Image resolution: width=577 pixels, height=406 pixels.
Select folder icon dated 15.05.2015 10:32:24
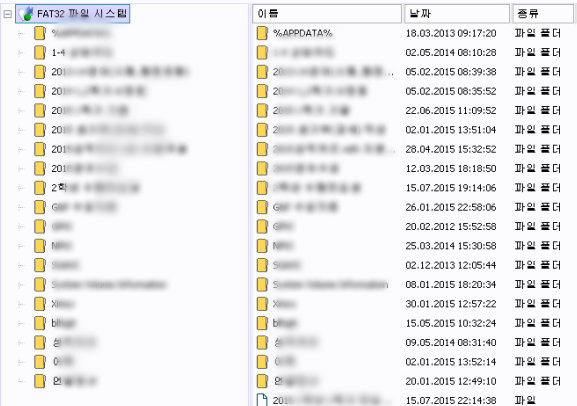pyautogui.click(x=262, y=323)
